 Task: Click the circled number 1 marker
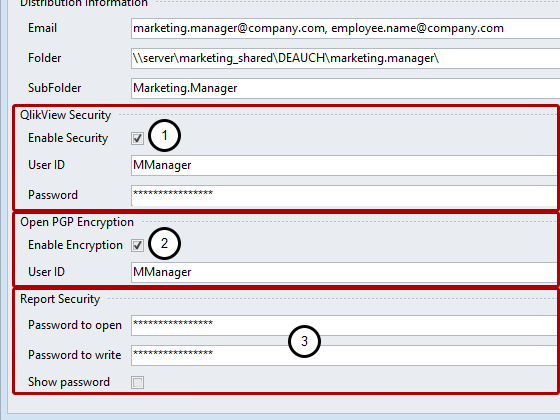[x=164, y=136]
